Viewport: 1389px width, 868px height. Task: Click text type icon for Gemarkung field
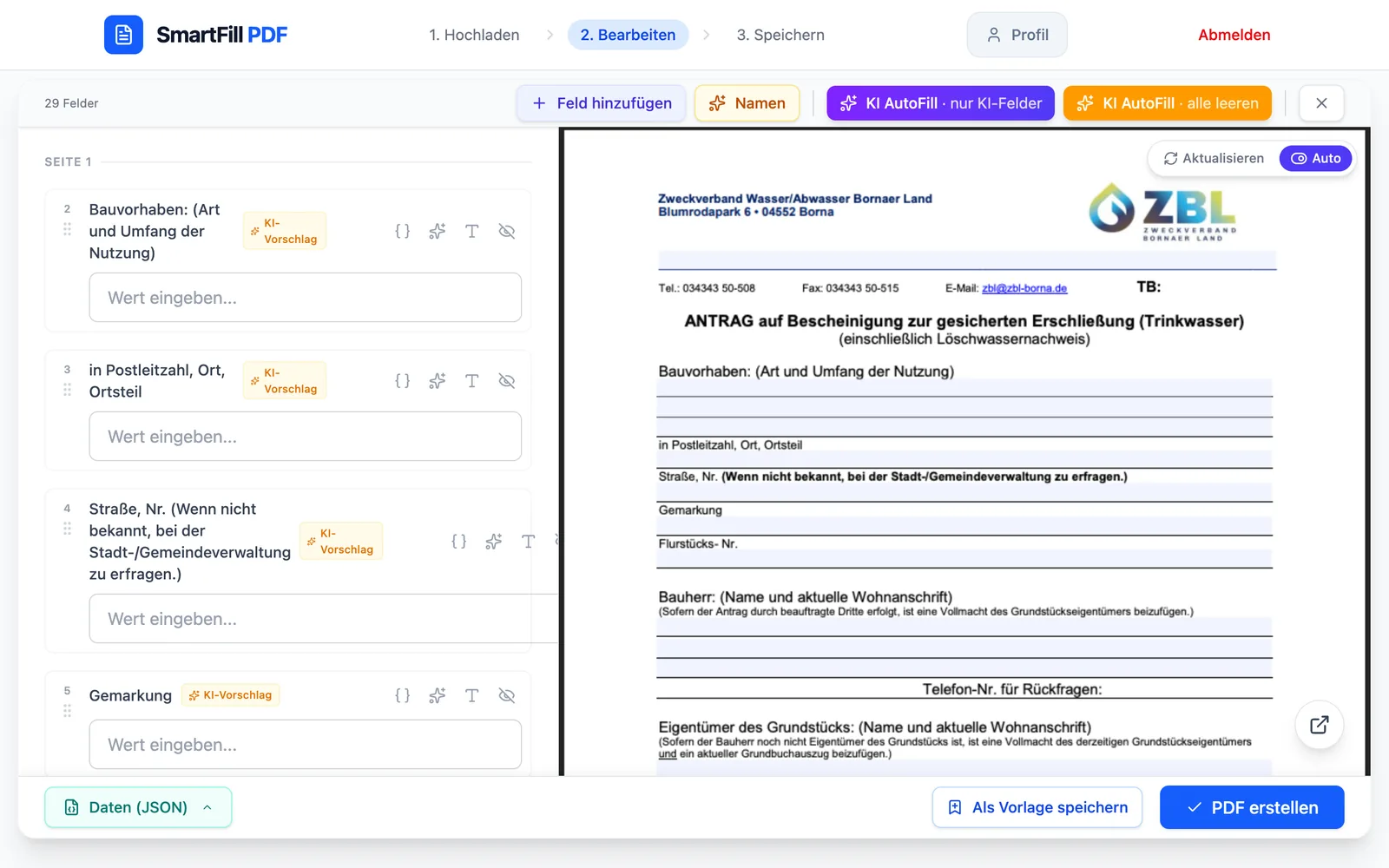click(471, 695)
